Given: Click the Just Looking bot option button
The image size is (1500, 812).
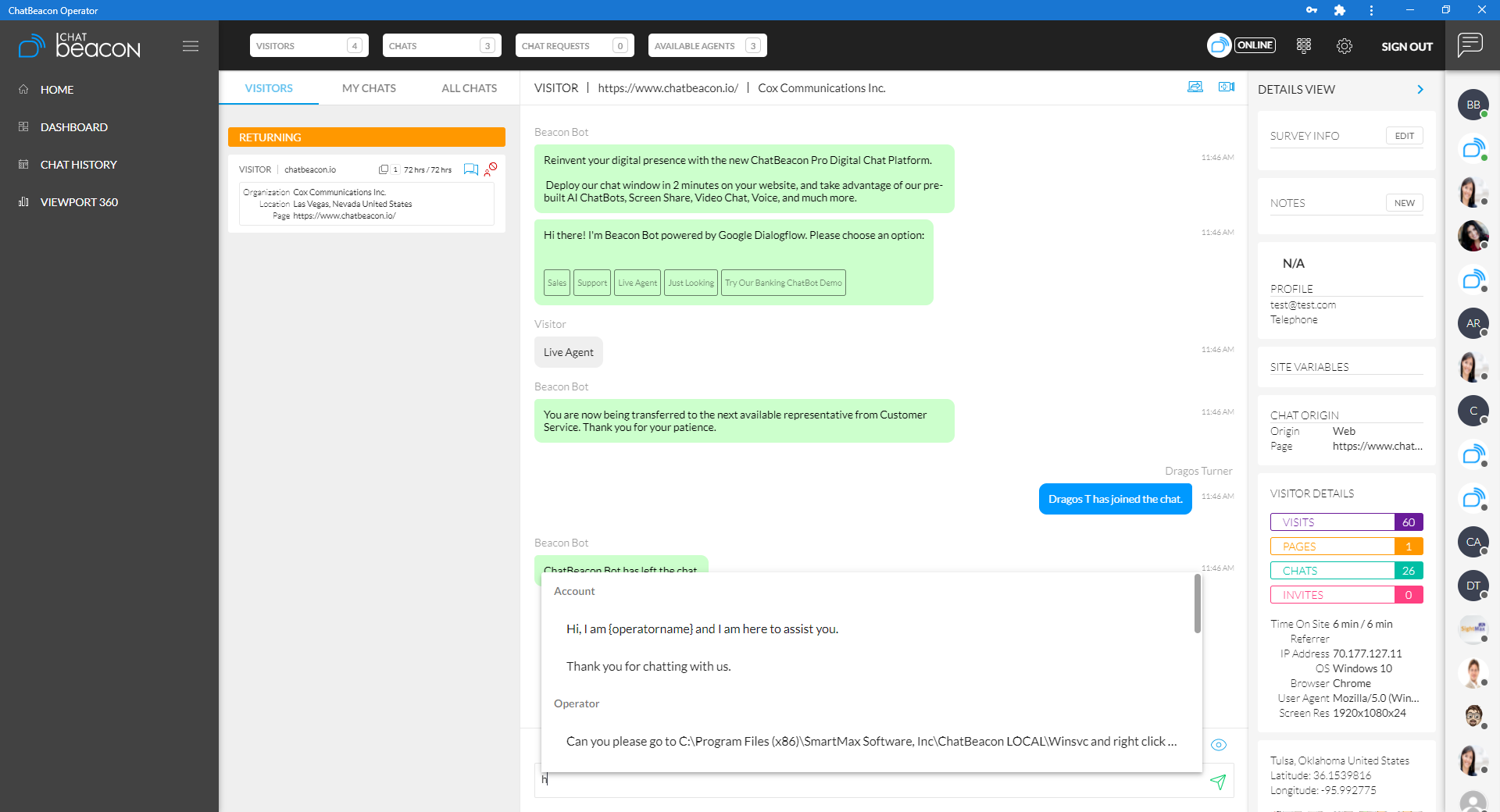Looking at the screenshot, I should pyautogui.click(x=691, y=283).
